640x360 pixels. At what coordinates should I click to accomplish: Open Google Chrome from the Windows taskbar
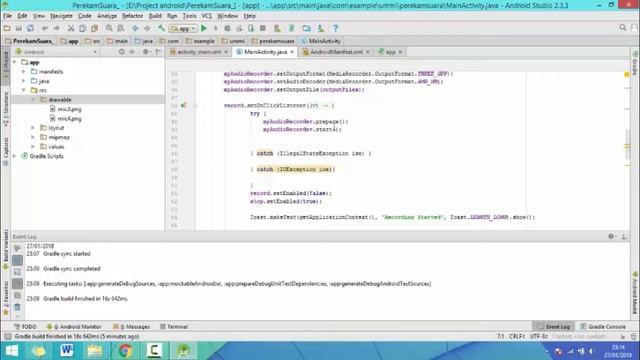125,351
